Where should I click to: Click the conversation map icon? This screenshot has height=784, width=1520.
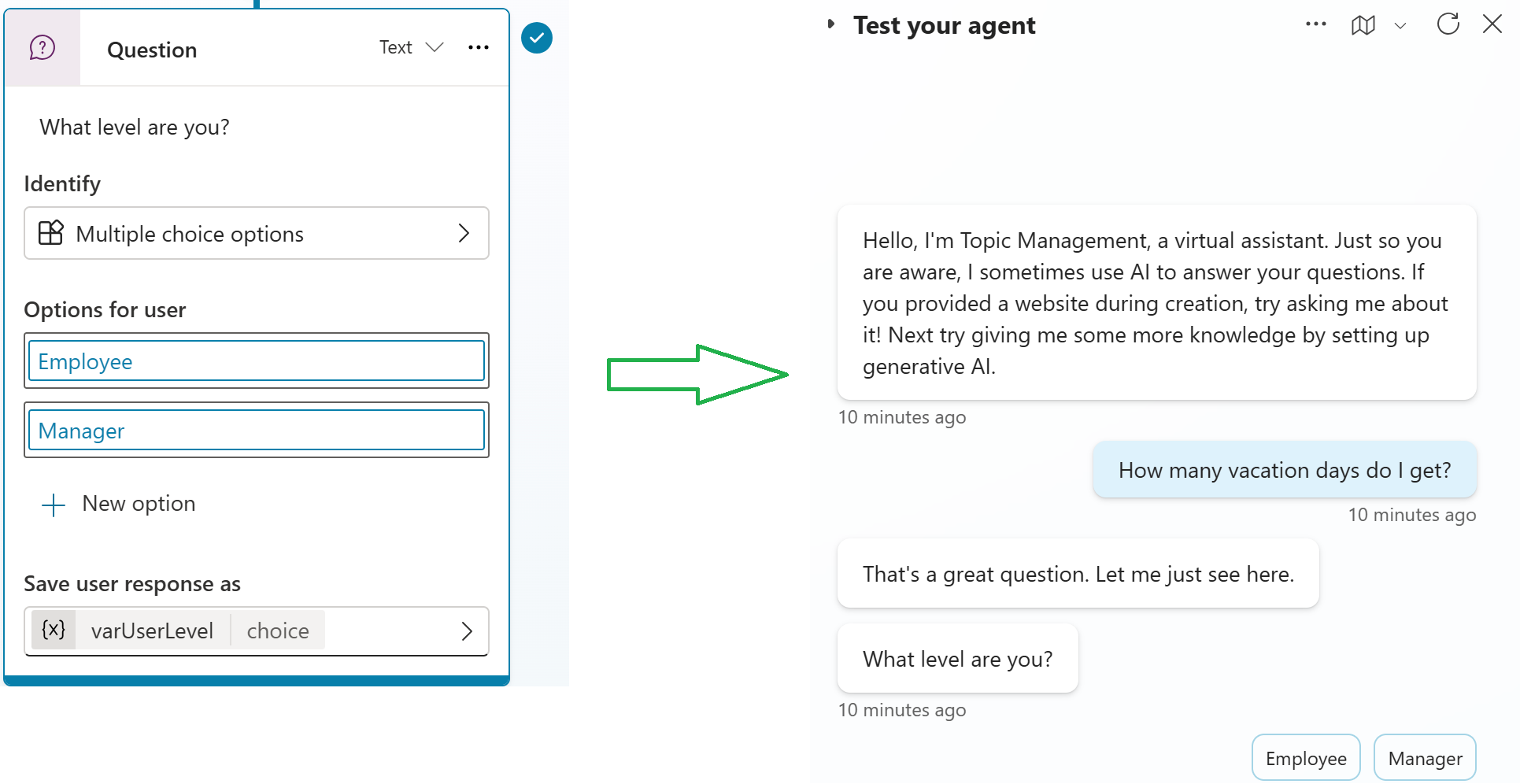tap(1363, 25)
